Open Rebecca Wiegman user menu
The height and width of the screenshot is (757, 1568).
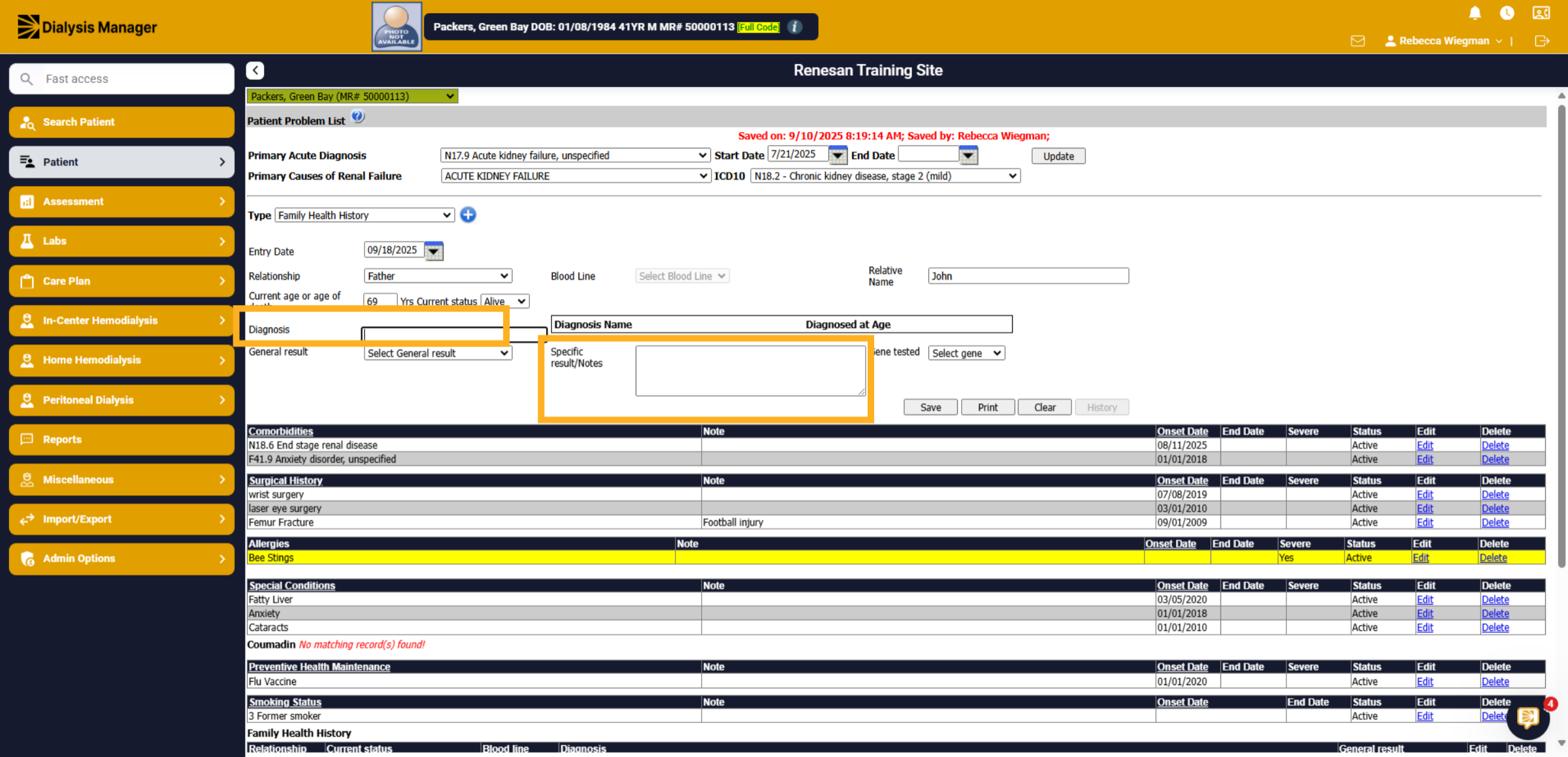click(x=1444, y=41)
